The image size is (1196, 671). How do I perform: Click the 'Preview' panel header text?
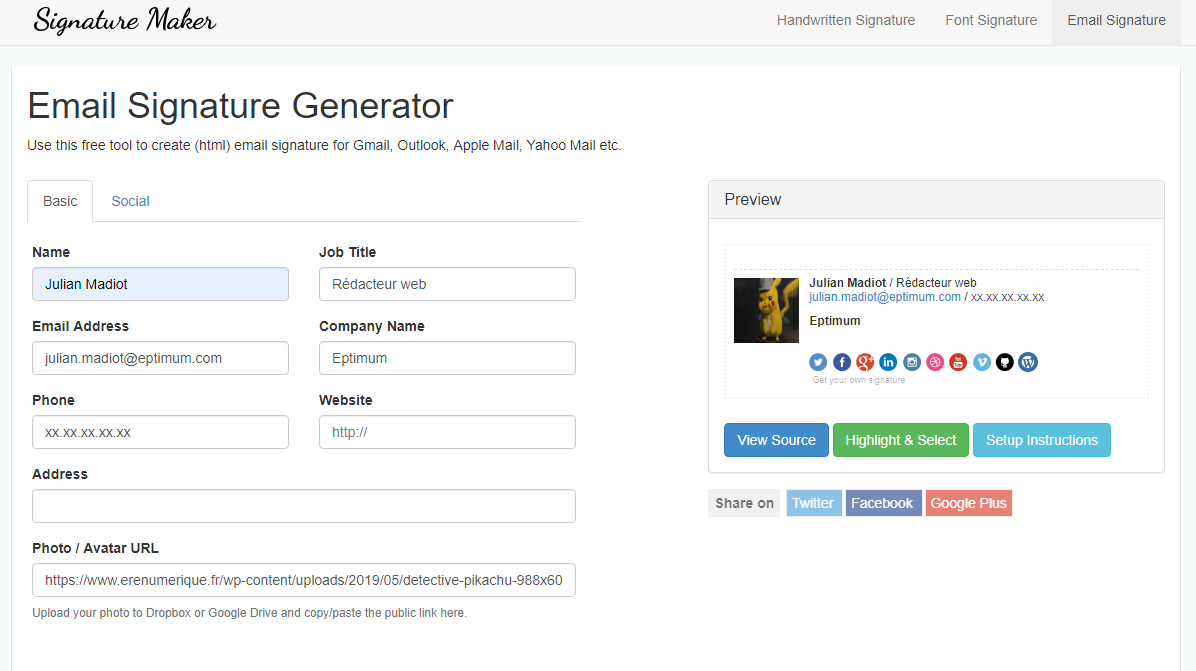click(753, 200)
